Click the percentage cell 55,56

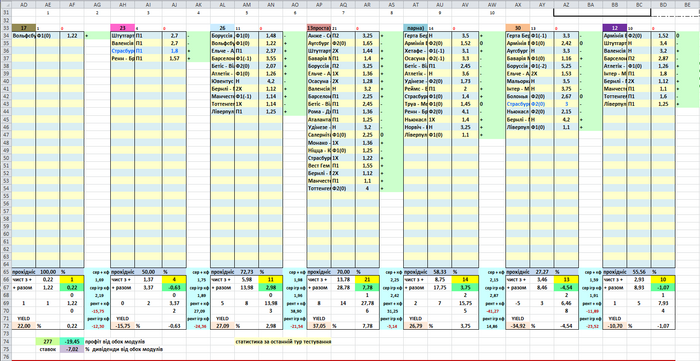[x=639, y=271]
